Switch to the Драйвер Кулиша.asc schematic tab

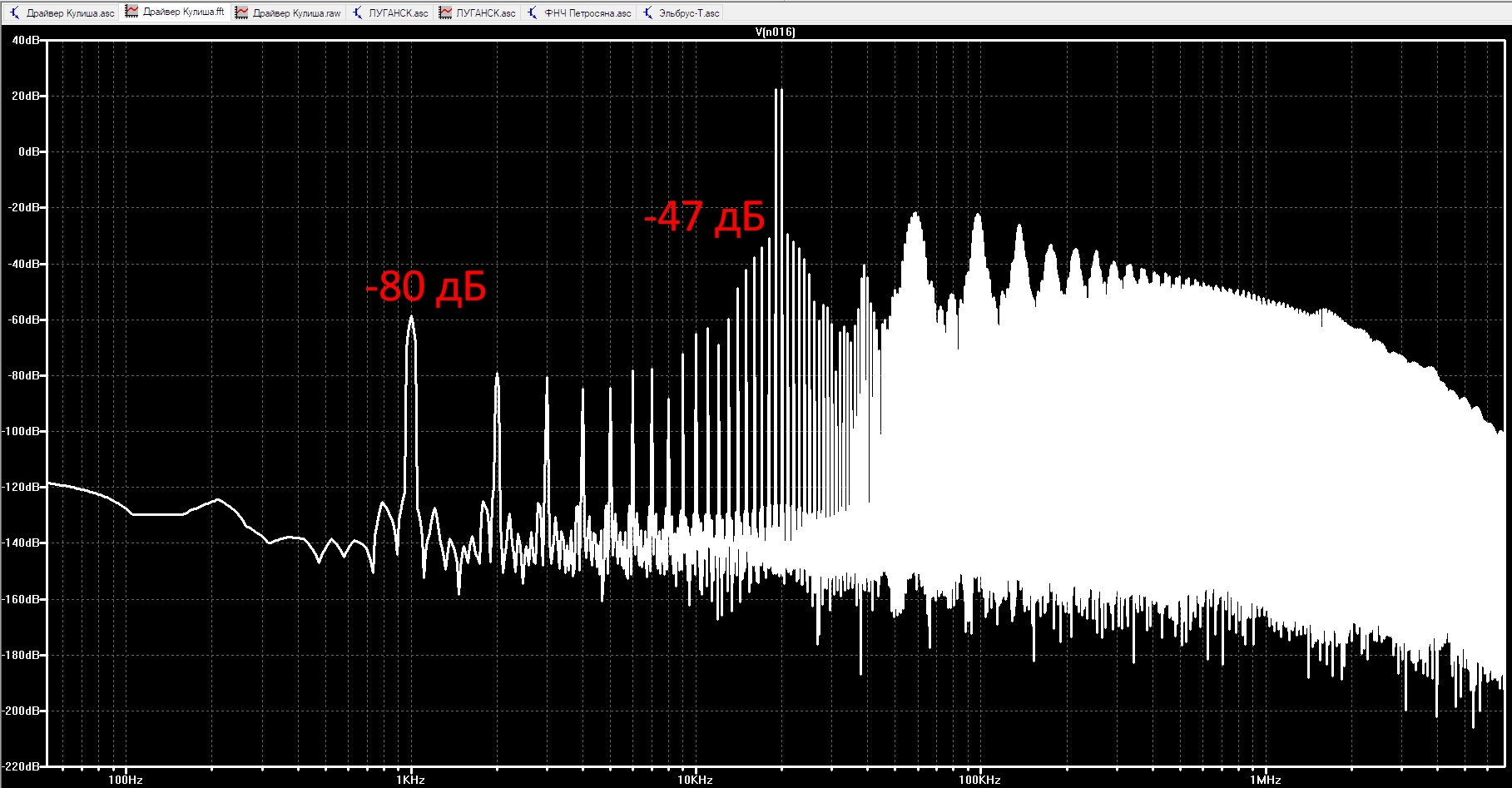pyautogui.click(x=62, y=12)
